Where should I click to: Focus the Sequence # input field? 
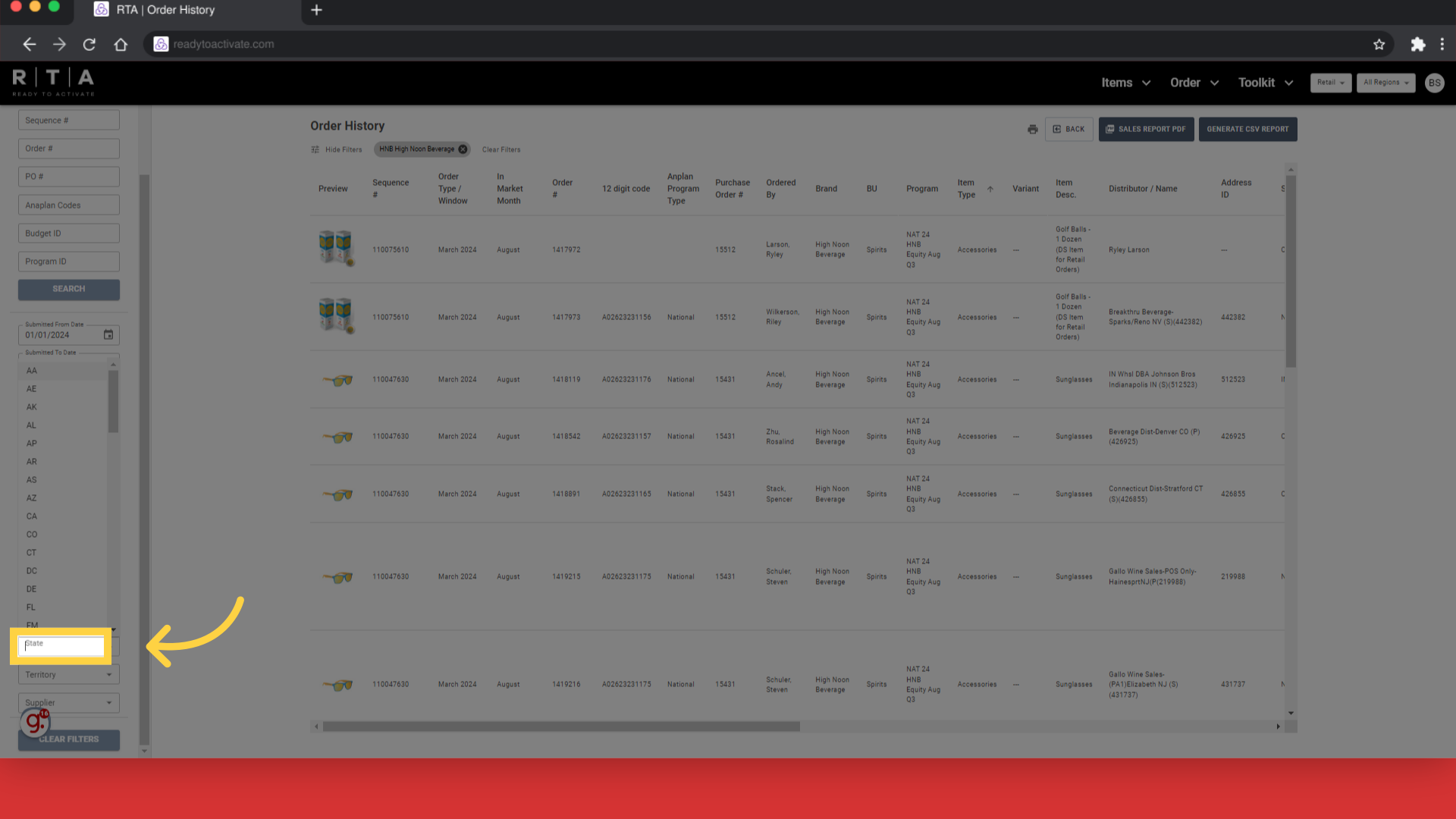pos(68,121)
